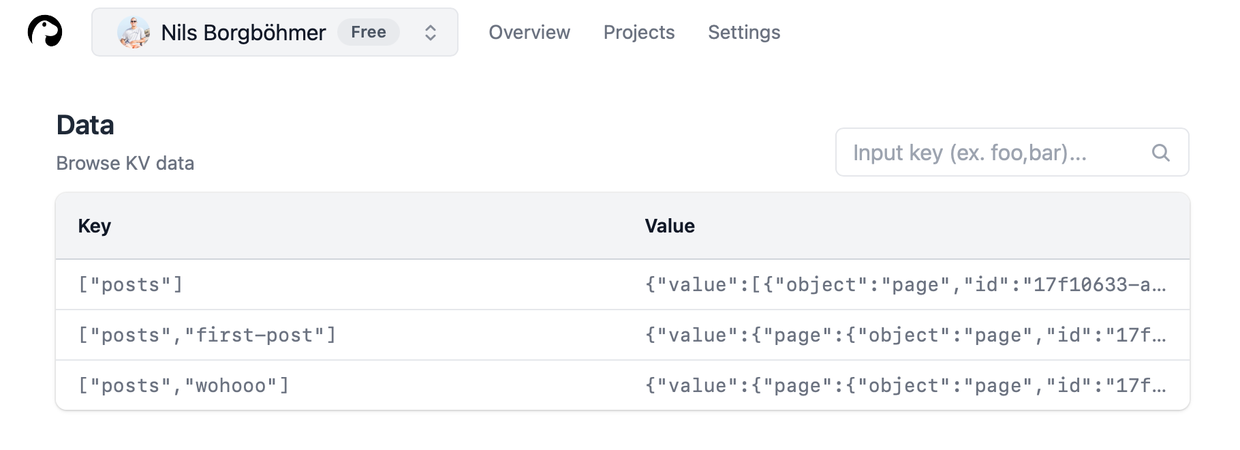Image resolution: width=1240 pixels, height=450 pixels.
Task: Click Nils Borgböhmer's avatar picture
Action: point(134,32)
